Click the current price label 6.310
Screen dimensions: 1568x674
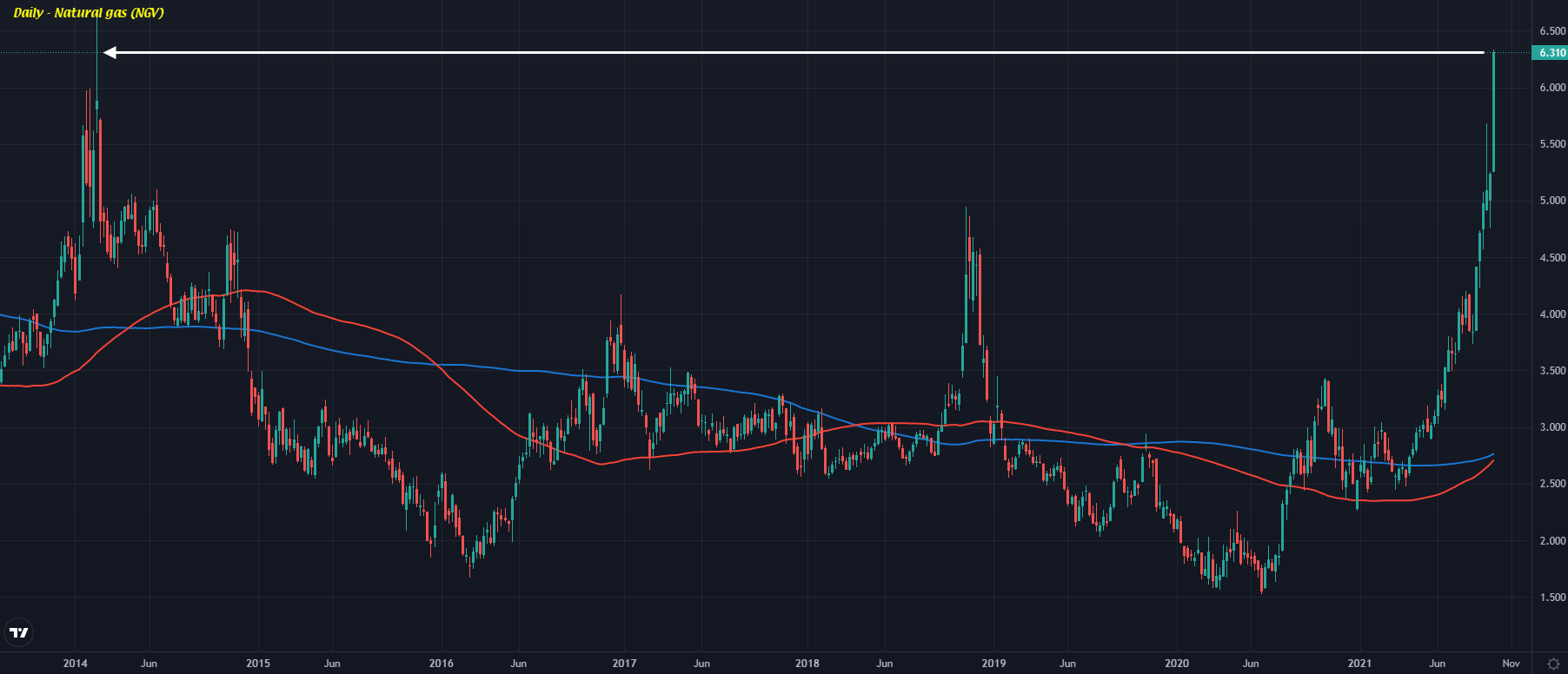(x=1551, y=53)
